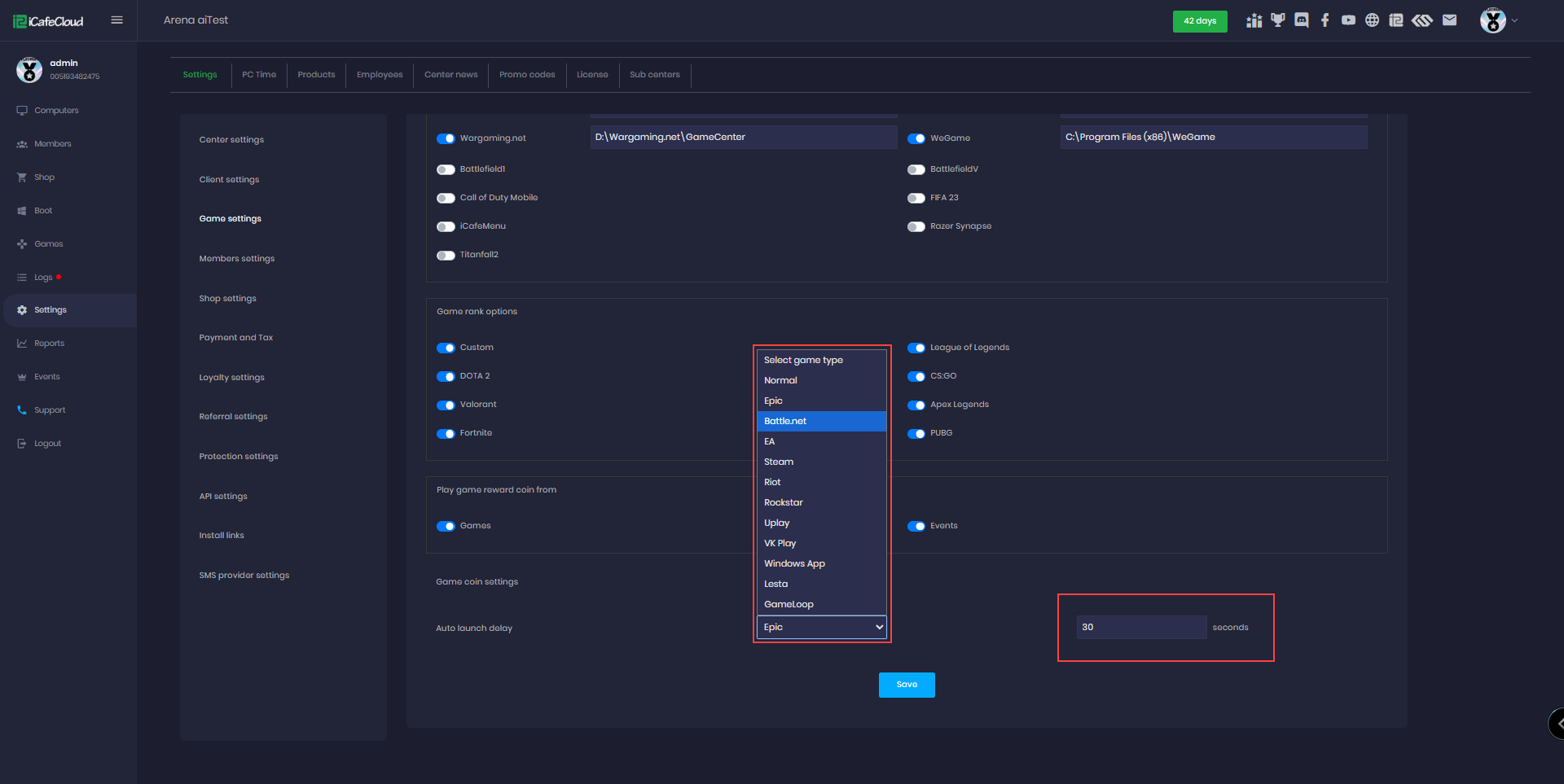Image resolution: width=1564 pixels, height=784 pixels.
Task: Open the leaderboard podium stars icon
Action: (1254, 20)
